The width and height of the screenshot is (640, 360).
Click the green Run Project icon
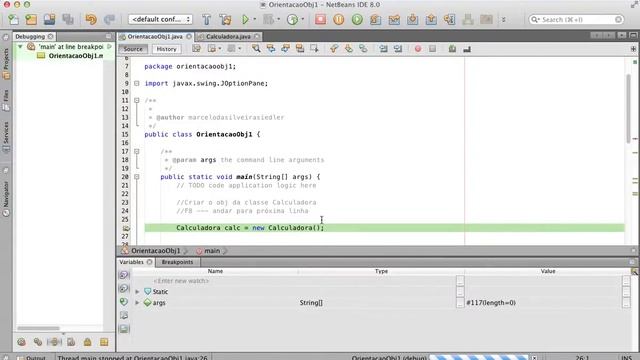(245, 19)
